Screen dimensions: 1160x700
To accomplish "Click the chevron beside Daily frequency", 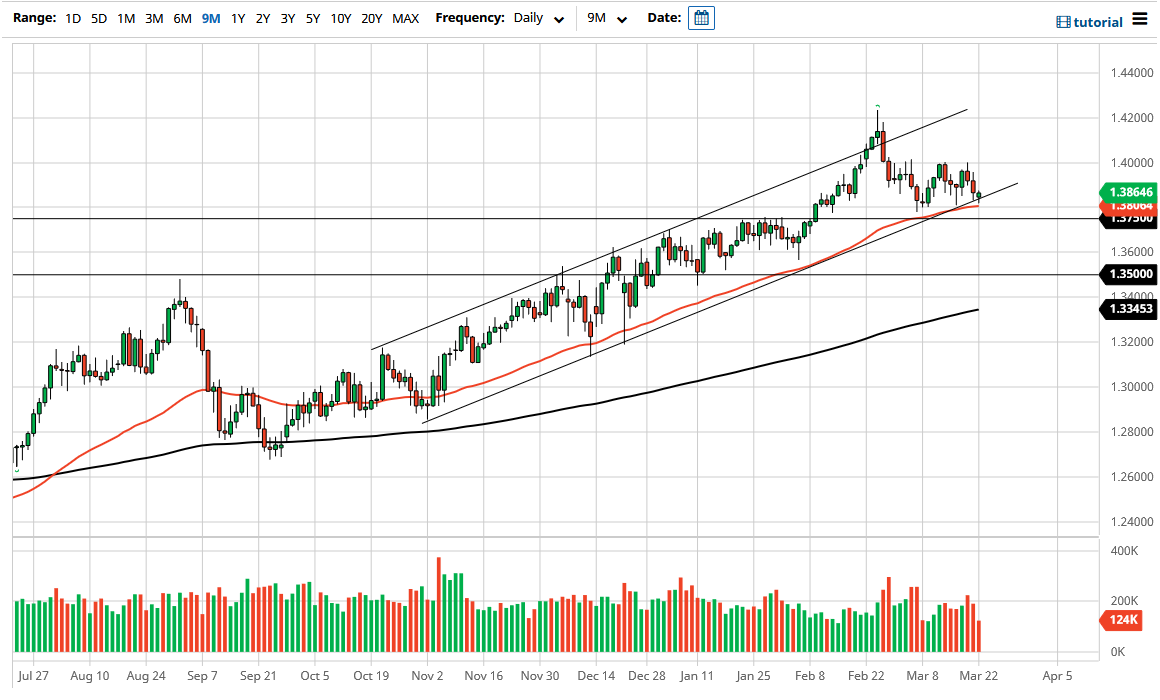I will [559, 18].
